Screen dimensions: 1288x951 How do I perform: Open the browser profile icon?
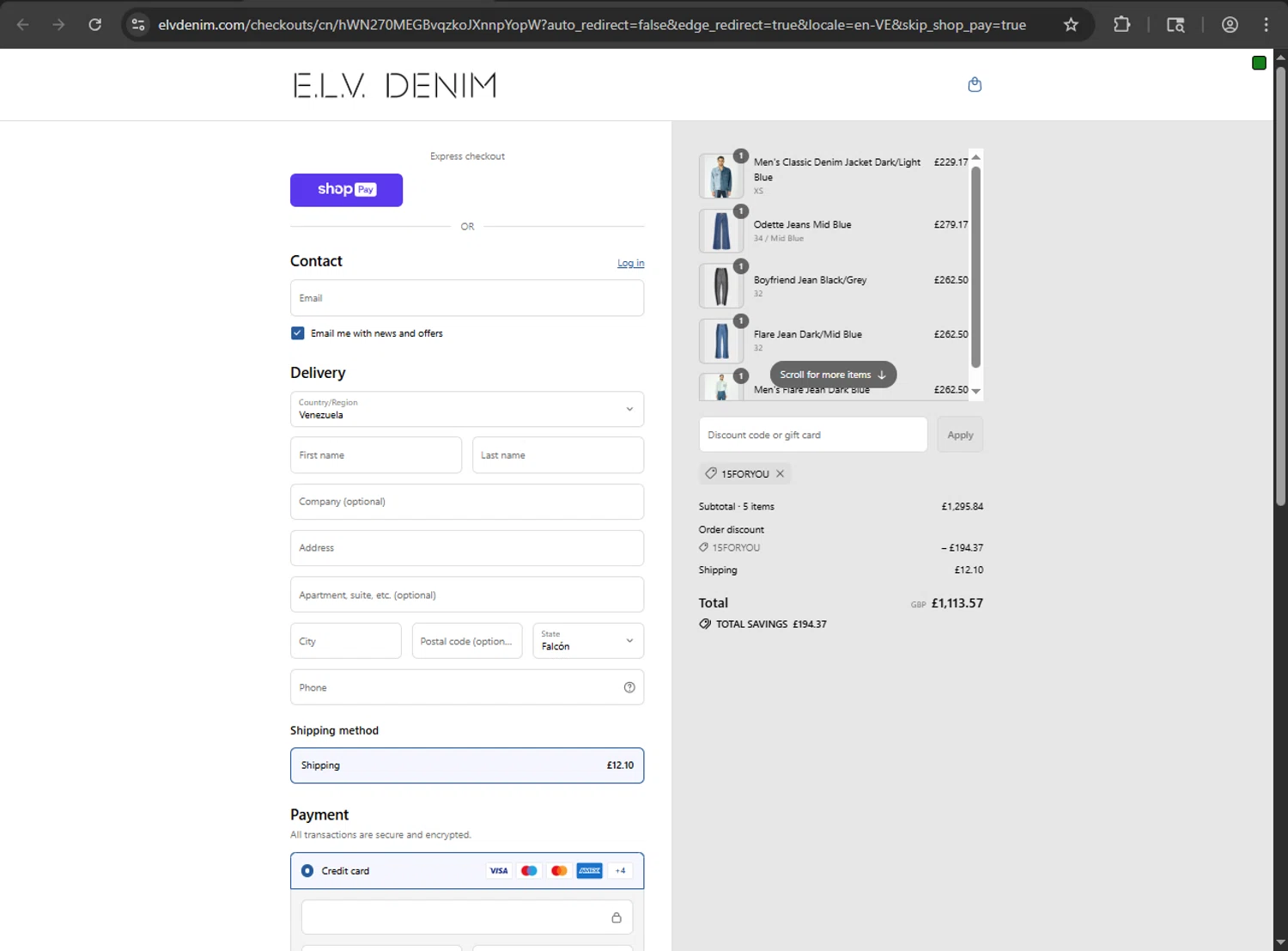coord(1230,25)
